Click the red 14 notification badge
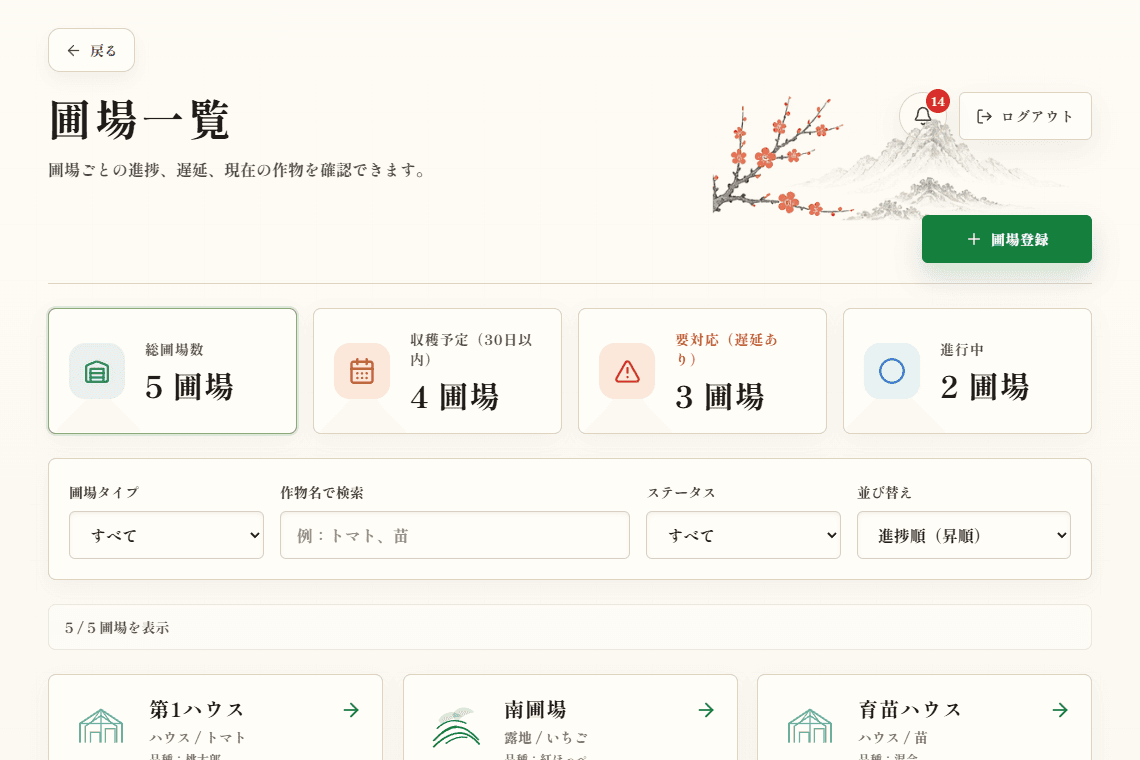Viewport: 1140px width, 760px height. click(938, 101)
